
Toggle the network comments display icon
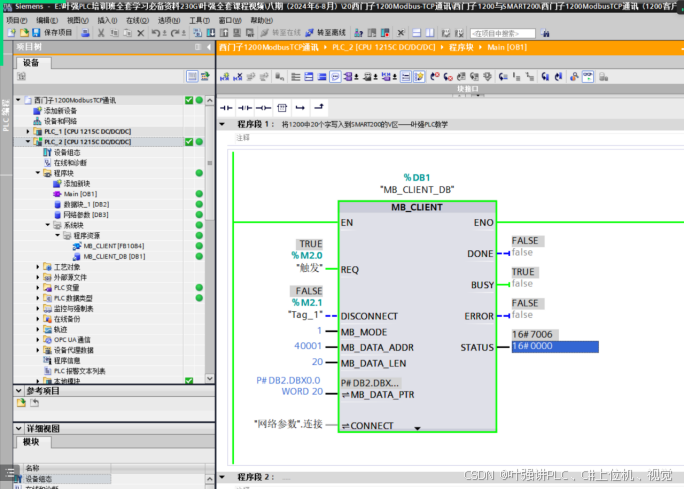406,77
